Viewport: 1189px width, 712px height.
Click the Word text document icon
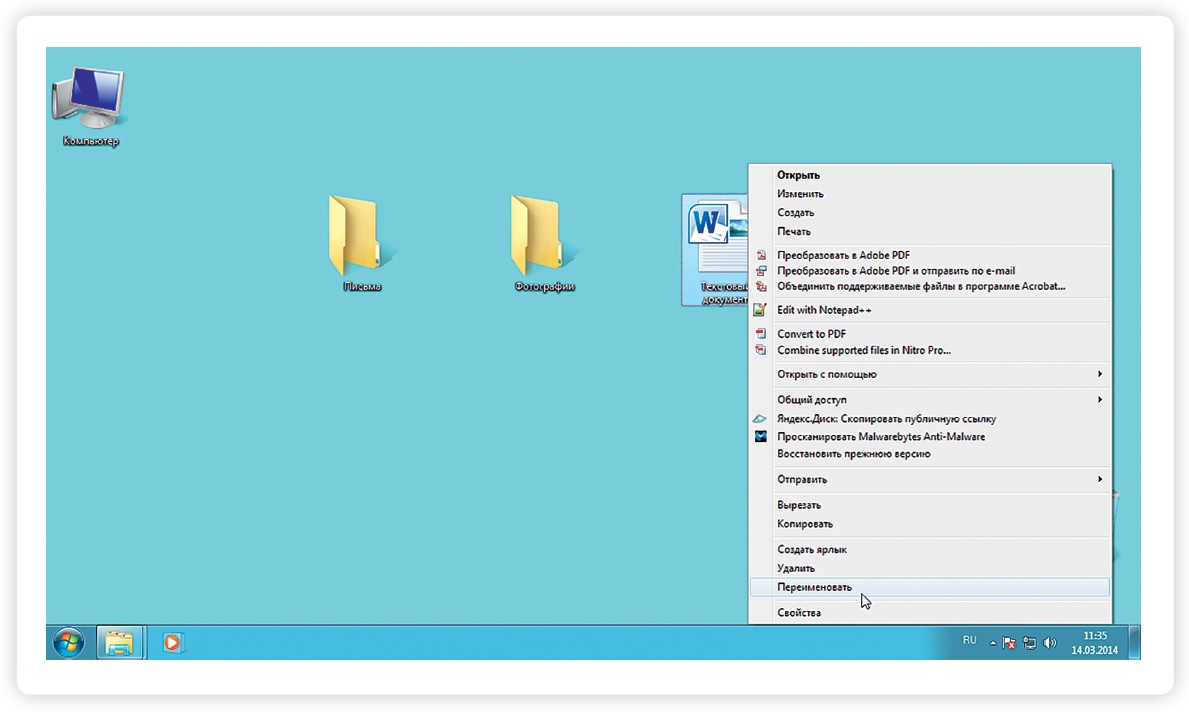(716, 245)
